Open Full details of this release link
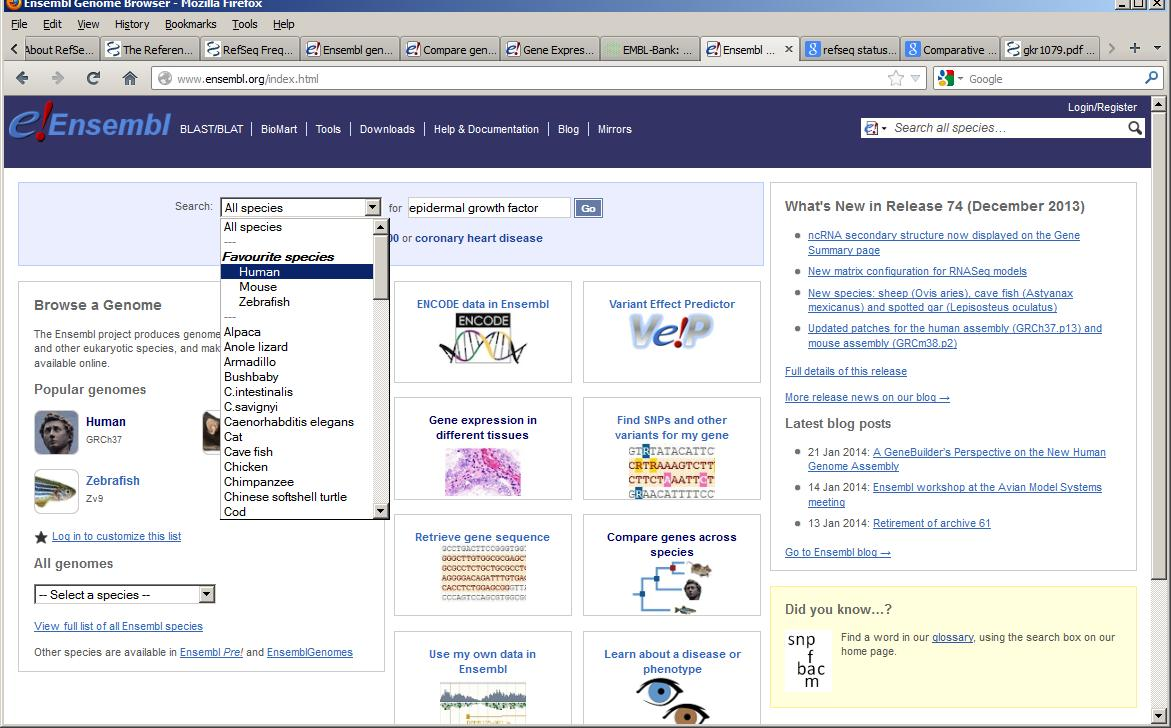Screen dimensions: 1171x728 click(x=845, y=371)
